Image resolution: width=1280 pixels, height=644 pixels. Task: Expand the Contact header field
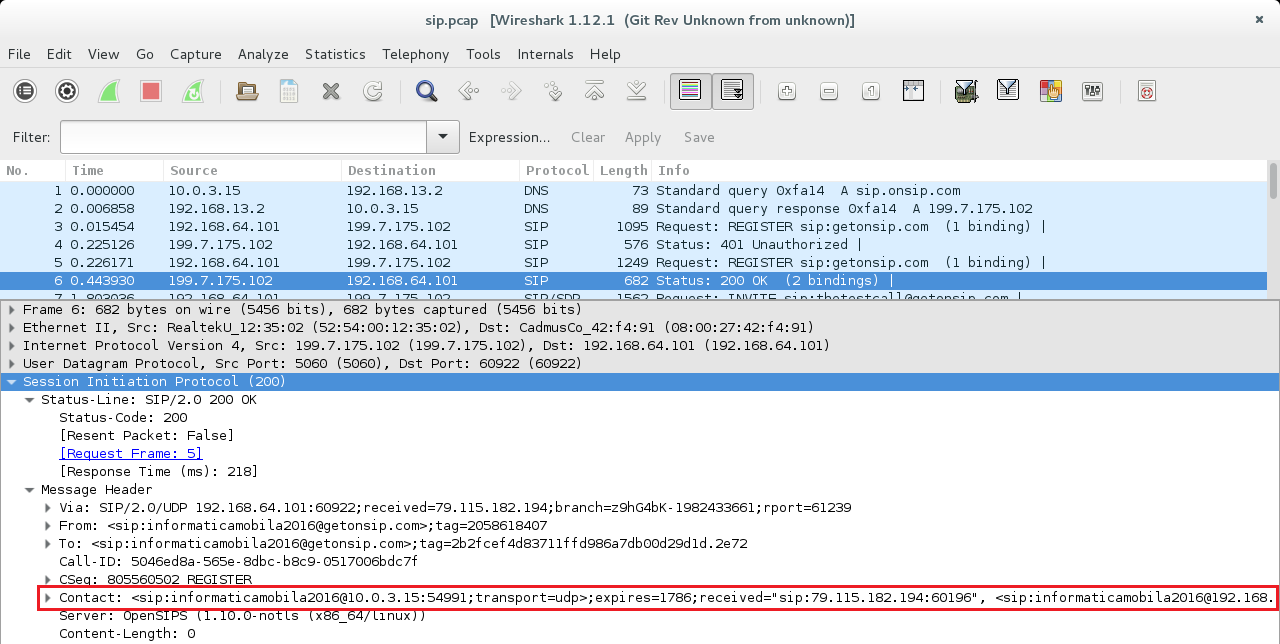pos(47,597)
